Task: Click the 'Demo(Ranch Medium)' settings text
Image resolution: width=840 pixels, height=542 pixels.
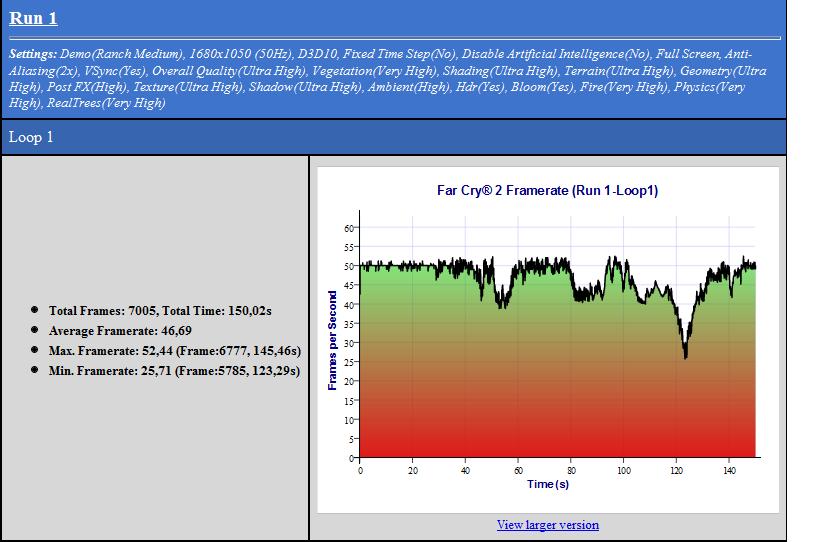Action: [122, 54]
